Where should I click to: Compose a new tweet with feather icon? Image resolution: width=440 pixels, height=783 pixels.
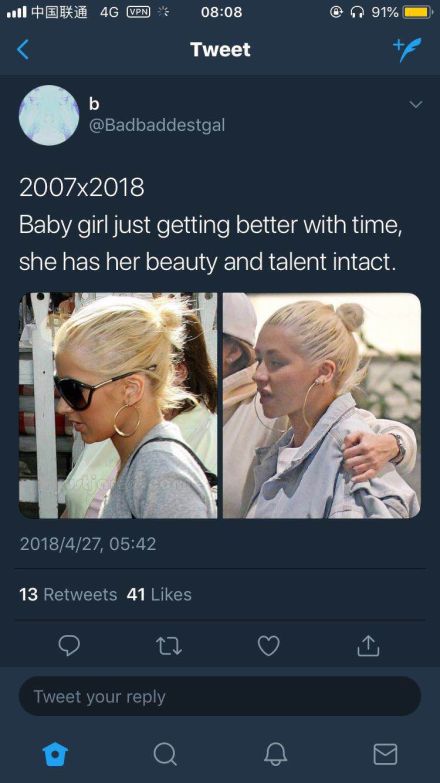coord(407,49)
